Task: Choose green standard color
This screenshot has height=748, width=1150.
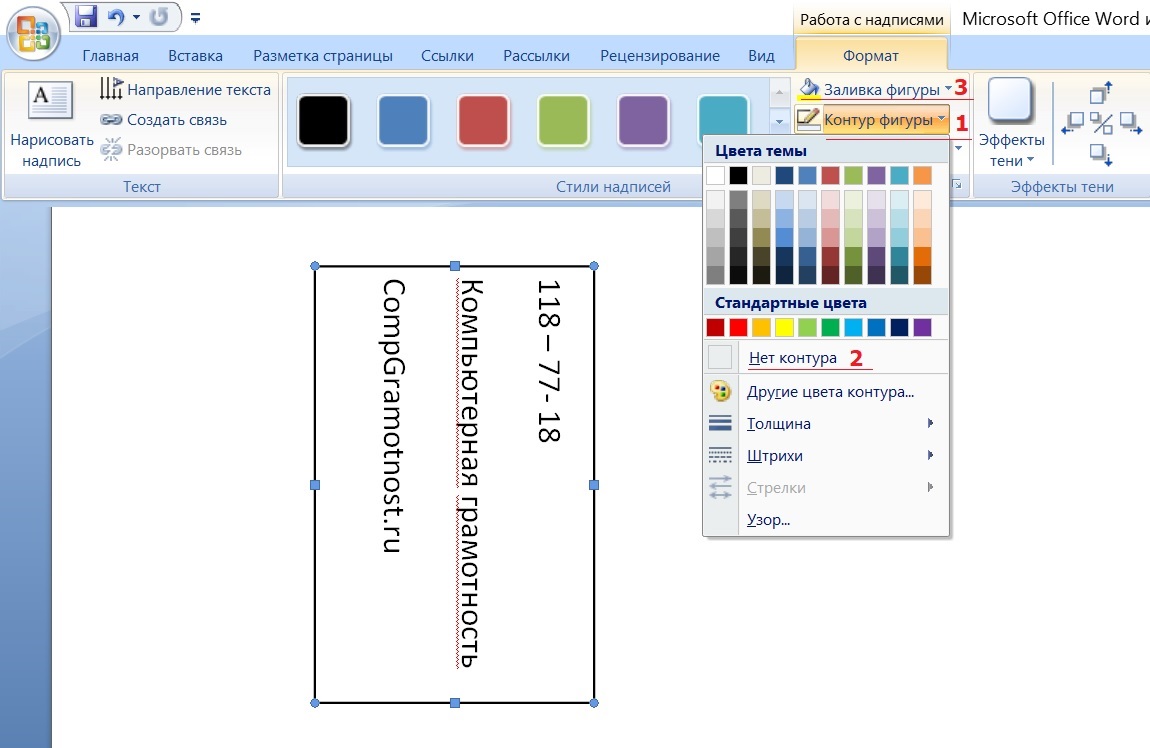Action: tap(830, 327)
